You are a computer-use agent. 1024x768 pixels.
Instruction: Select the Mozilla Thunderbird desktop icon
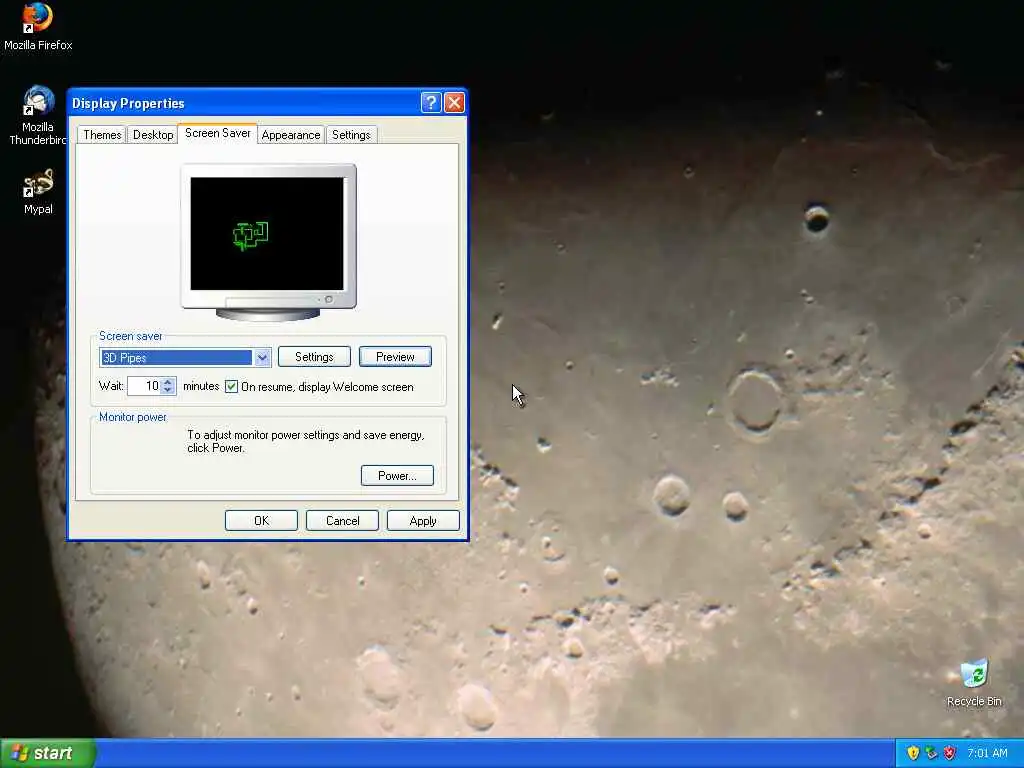pyautogui.click(x=37, y=116)
